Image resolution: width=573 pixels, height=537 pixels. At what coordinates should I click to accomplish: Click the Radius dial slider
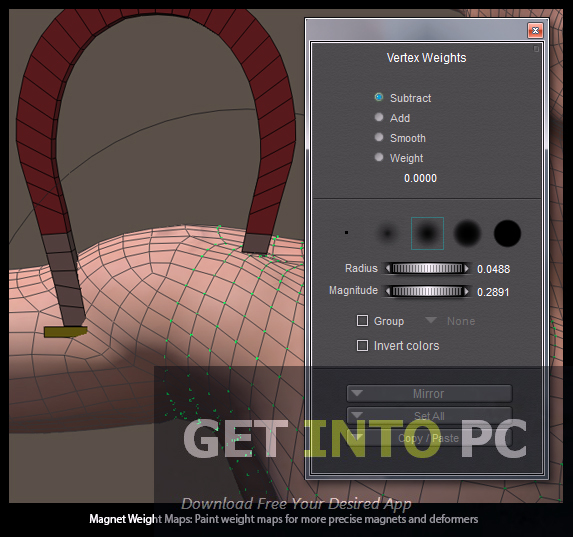(427, 269)
